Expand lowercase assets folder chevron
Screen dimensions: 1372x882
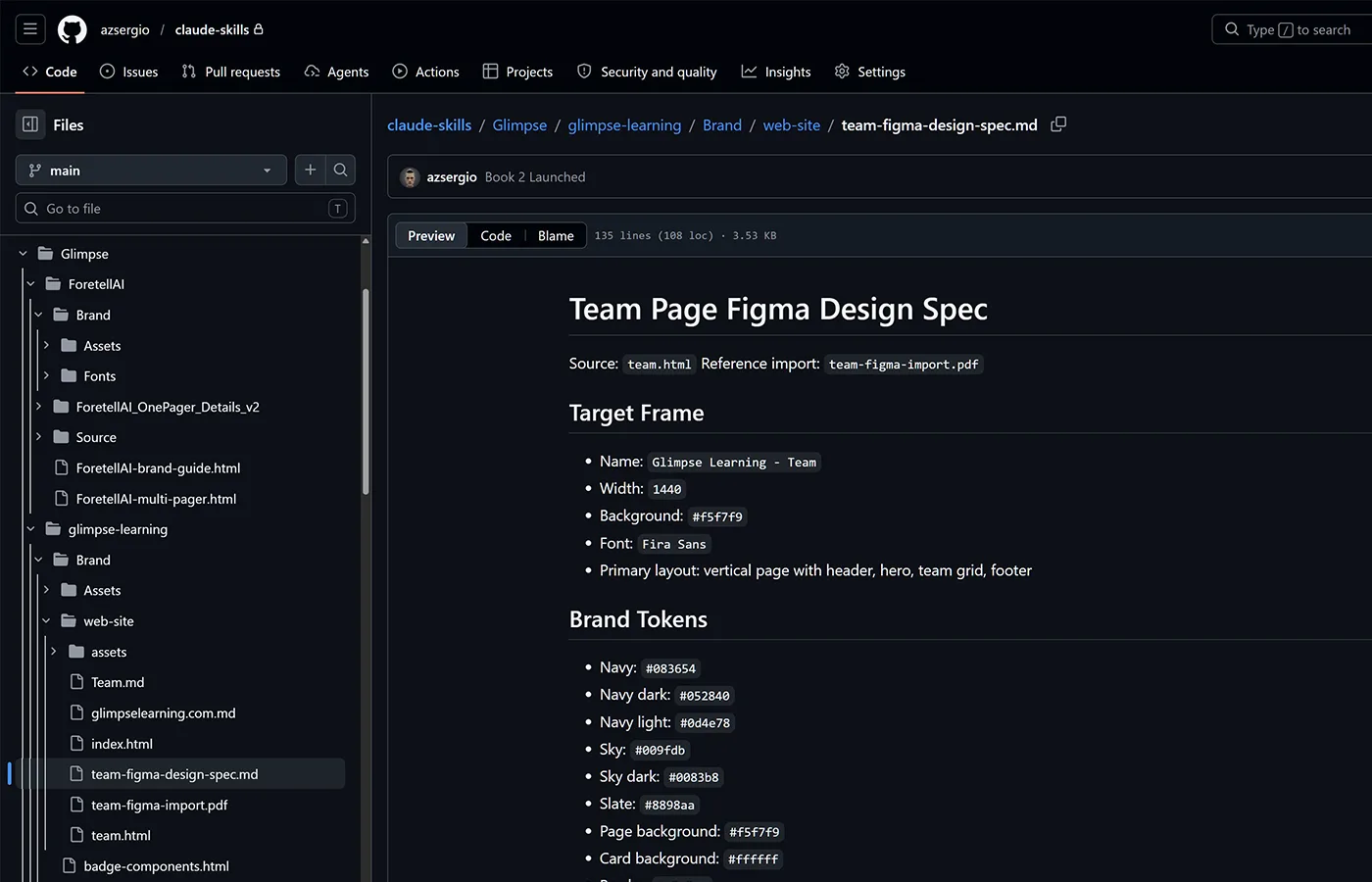click(x=54, y=652)
